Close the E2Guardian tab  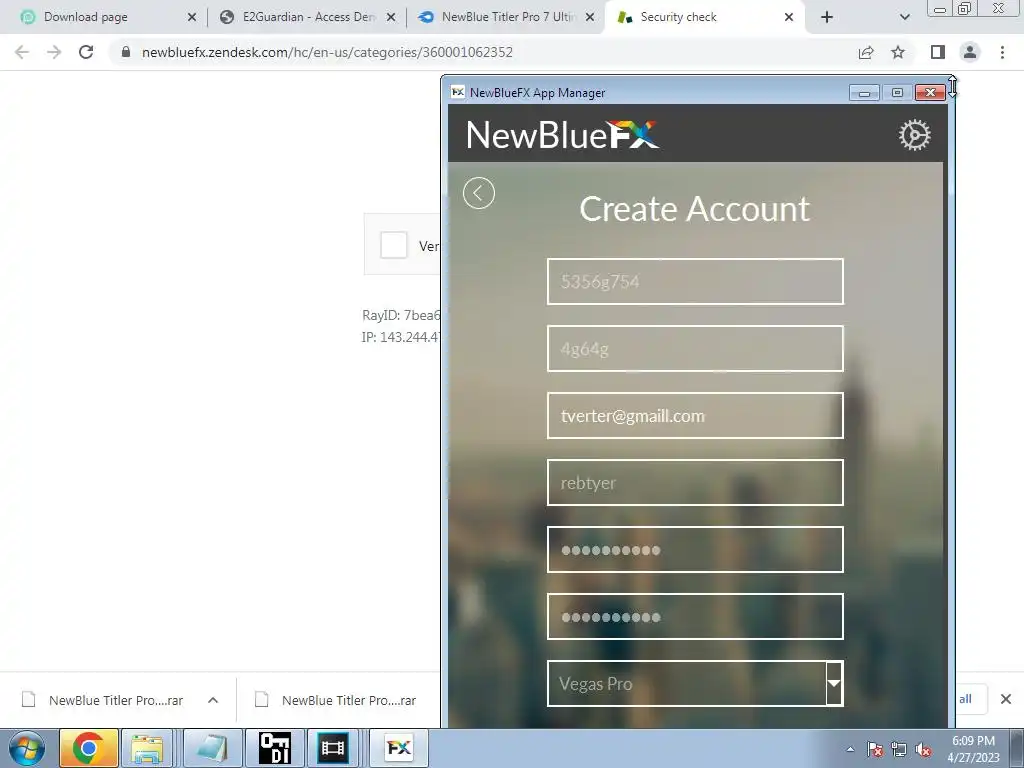point(391,18)
